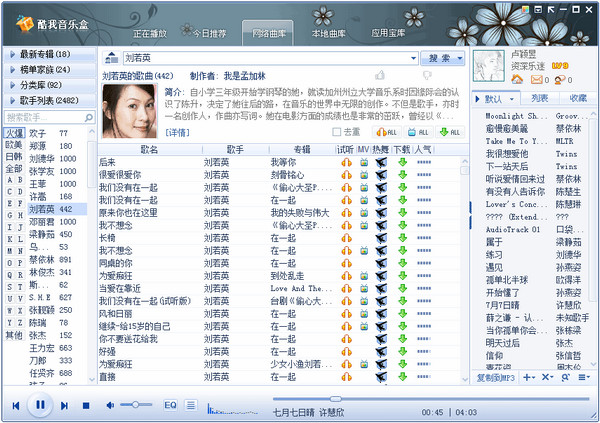Click the playback progress slider handle
Image resolution: width=600 pixels, height=423 pixels.
click(336, 399)
